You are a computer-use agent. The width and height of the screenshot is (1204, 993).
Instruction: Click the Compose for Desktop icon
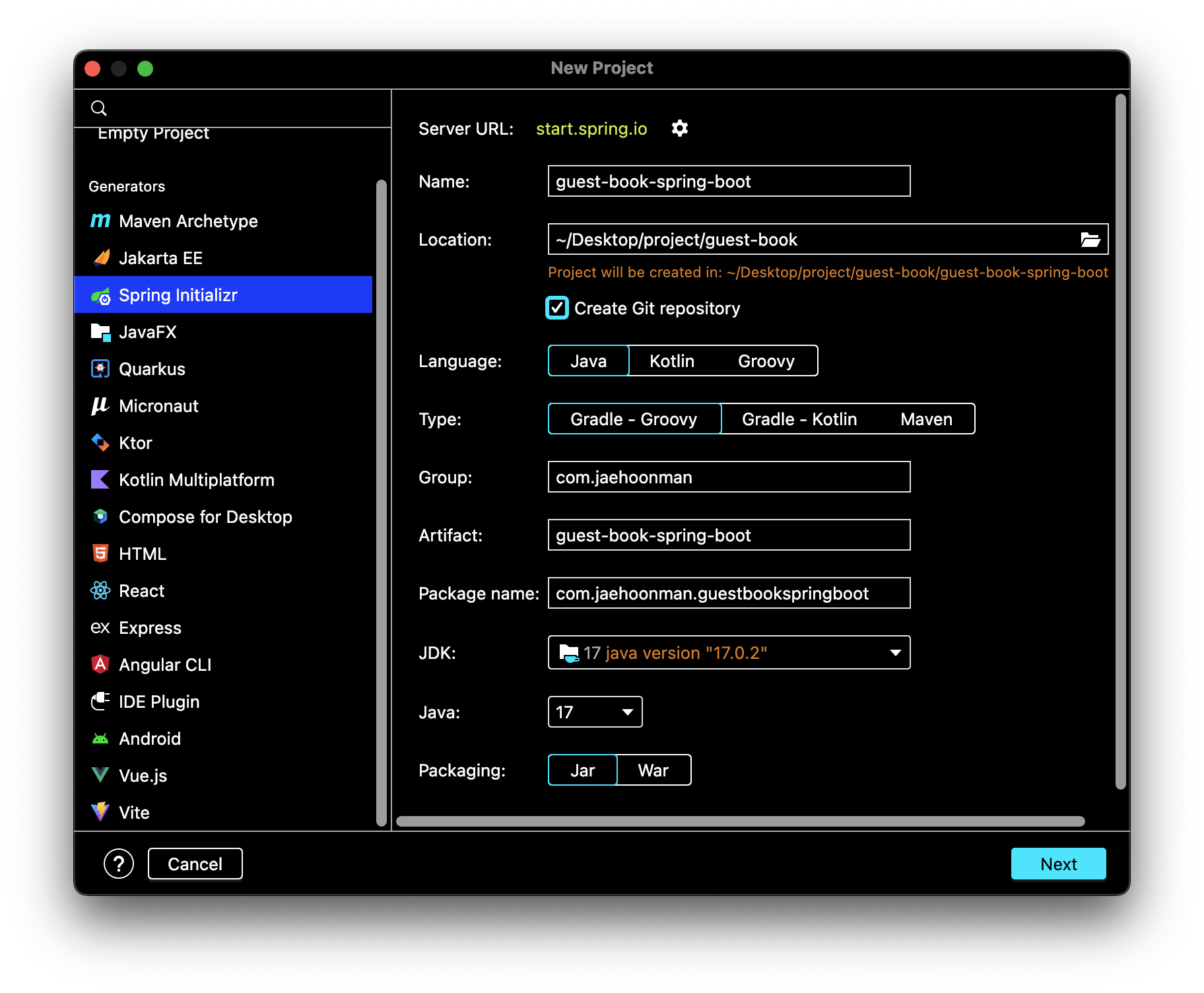click(x=100, y=517)
